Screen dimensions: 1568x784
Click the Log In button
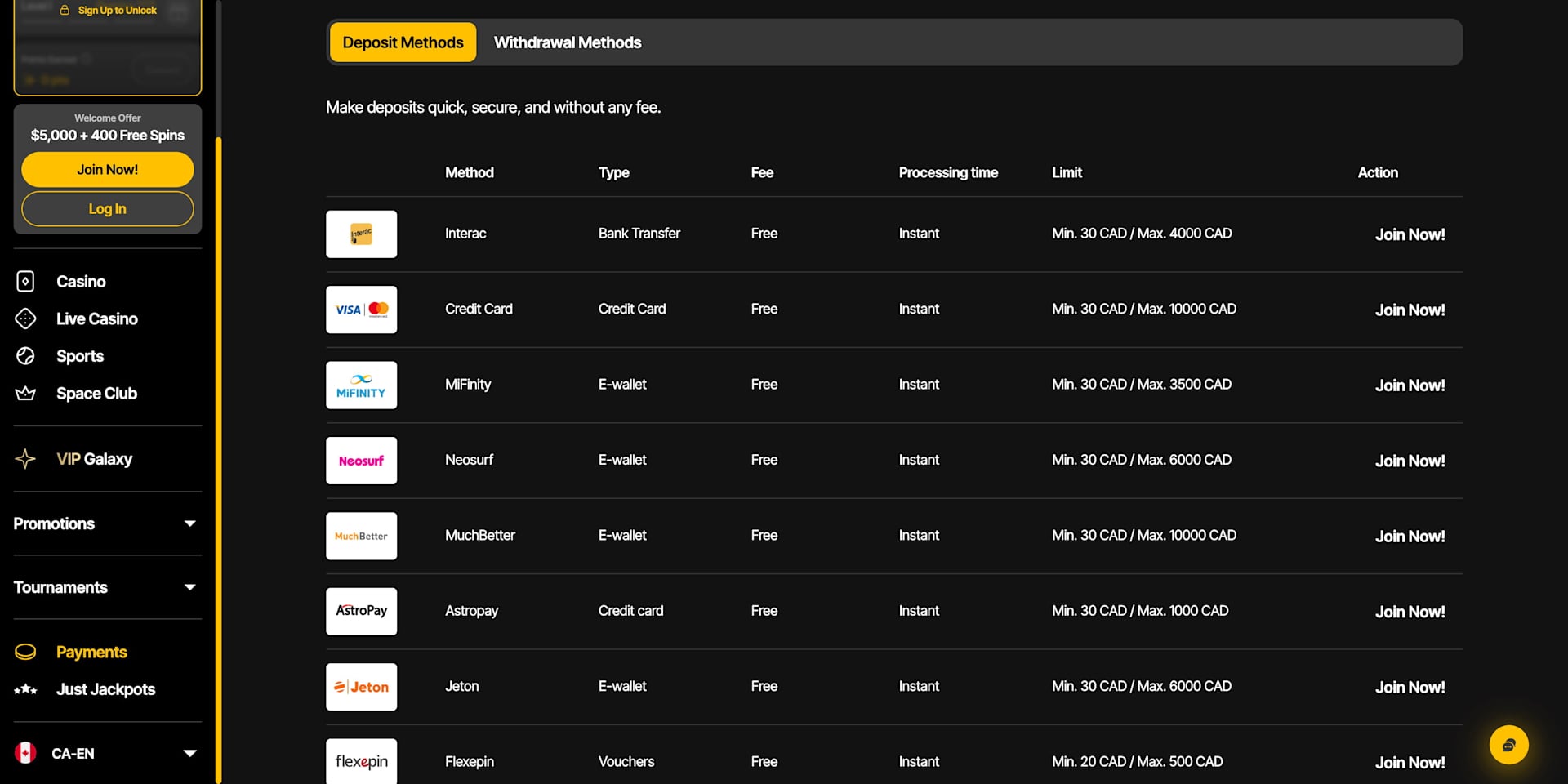108,209
